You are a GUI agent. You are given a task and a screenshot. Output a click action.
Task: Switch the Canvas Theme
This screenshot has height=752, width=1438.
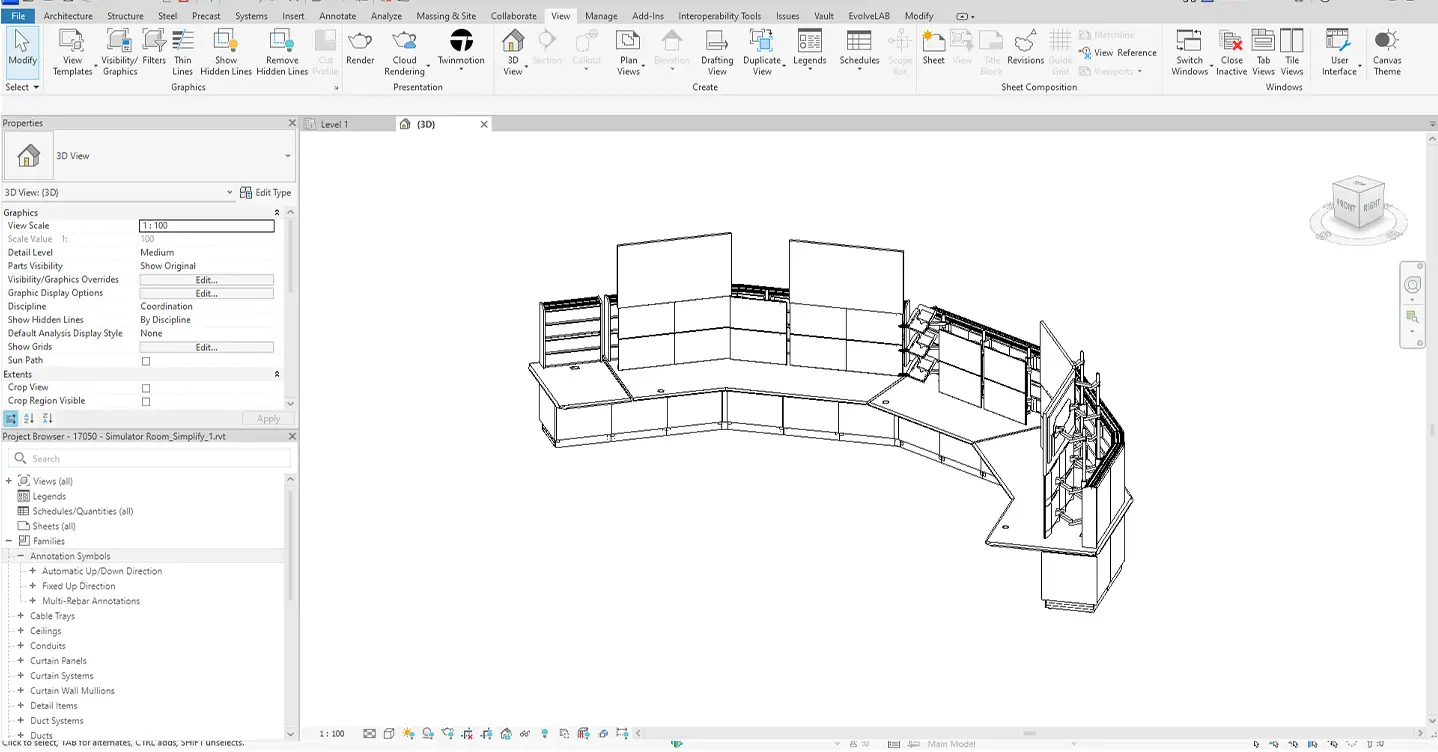point(1386,52)
